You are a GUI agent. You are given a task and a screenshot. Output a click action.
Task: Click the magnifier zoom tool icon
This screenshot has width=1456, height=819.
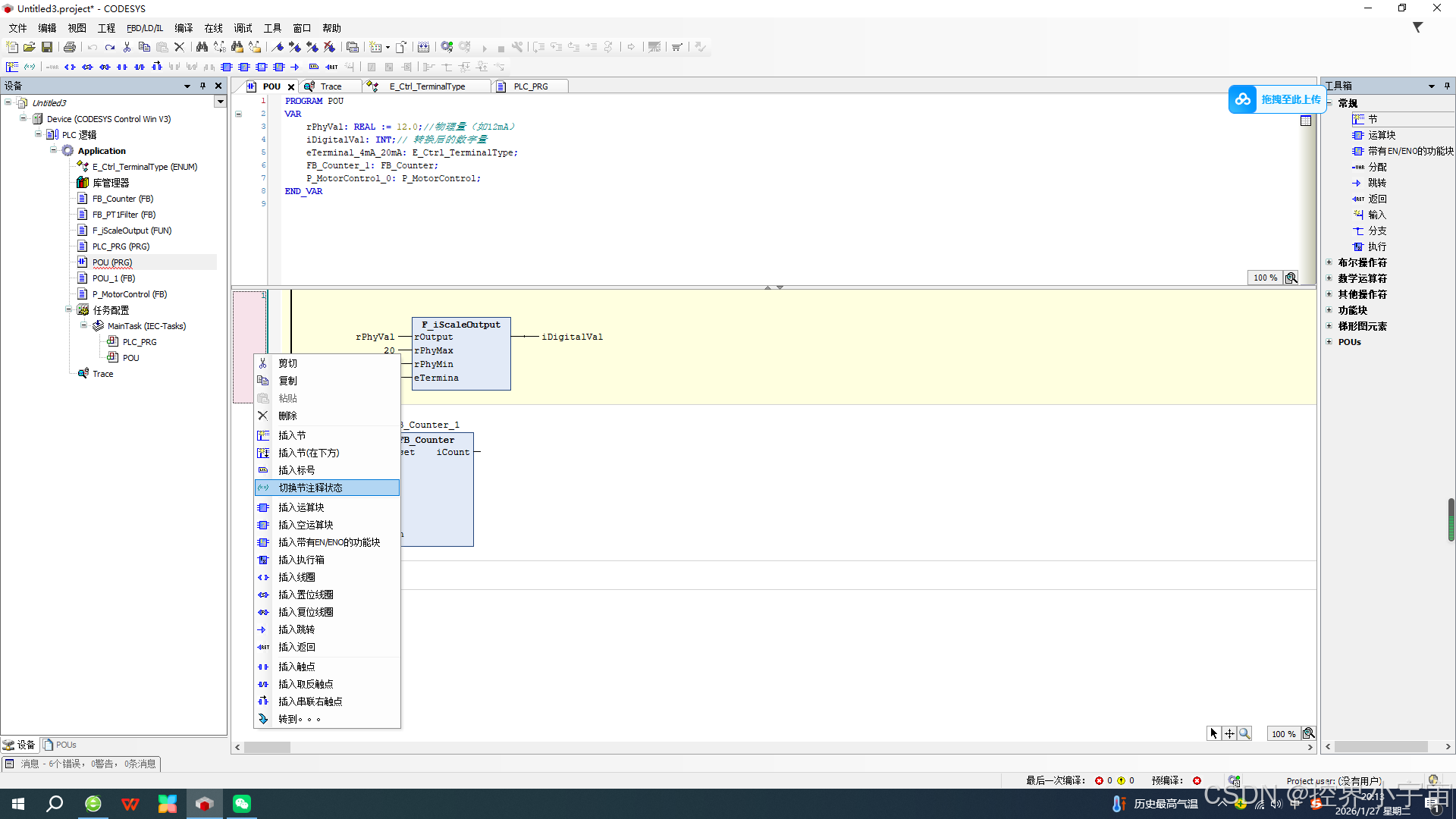[x=1244, y=733]
